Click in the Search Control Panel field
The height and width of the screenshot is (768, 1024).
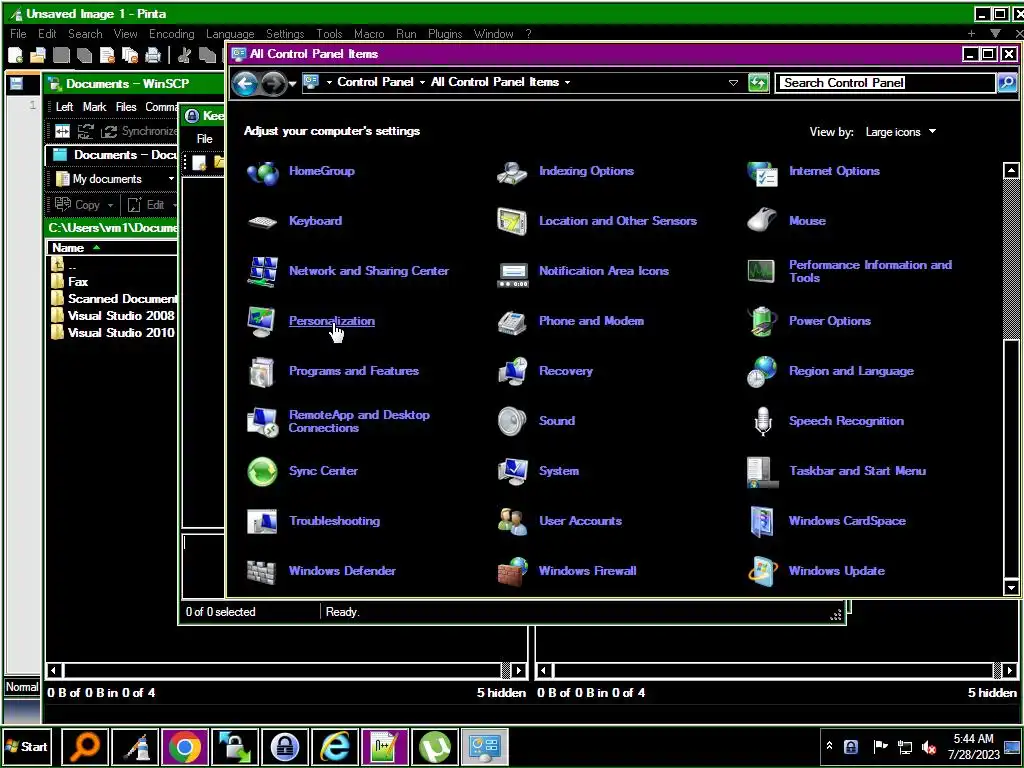tap(885, 83)
